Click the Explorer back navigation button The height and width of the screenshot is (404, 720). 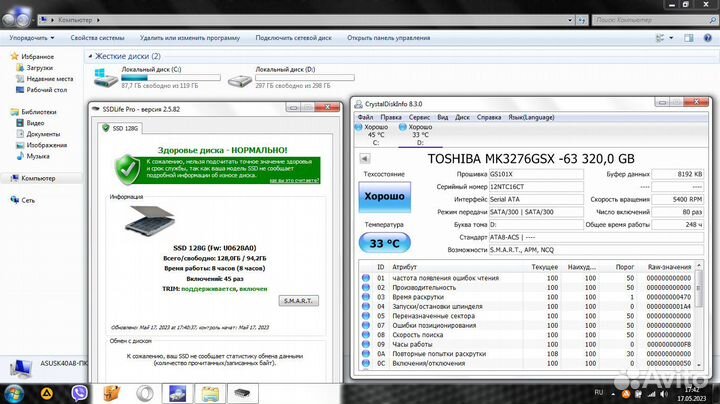pyautogui.click(x=10, y=20)
